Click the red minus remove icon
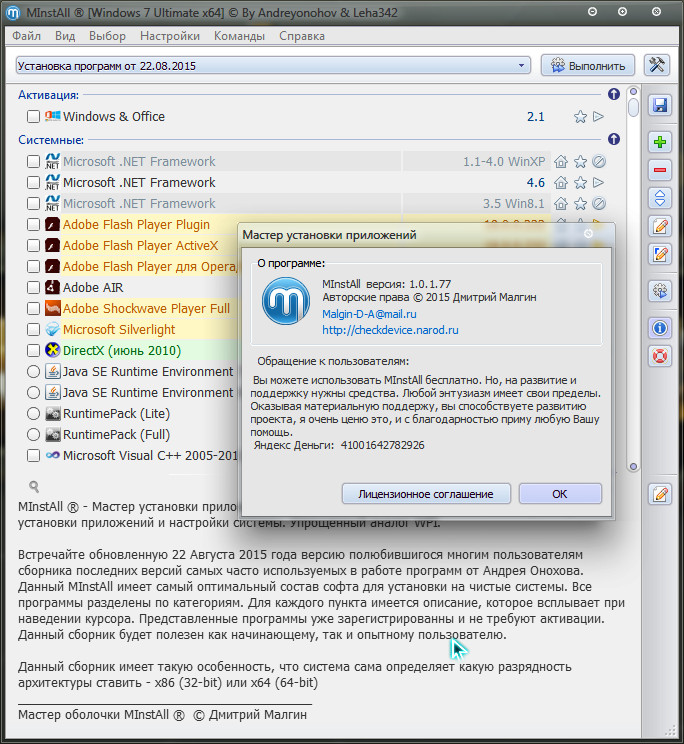Screen dimensions: 684x744 click(659, 170)
